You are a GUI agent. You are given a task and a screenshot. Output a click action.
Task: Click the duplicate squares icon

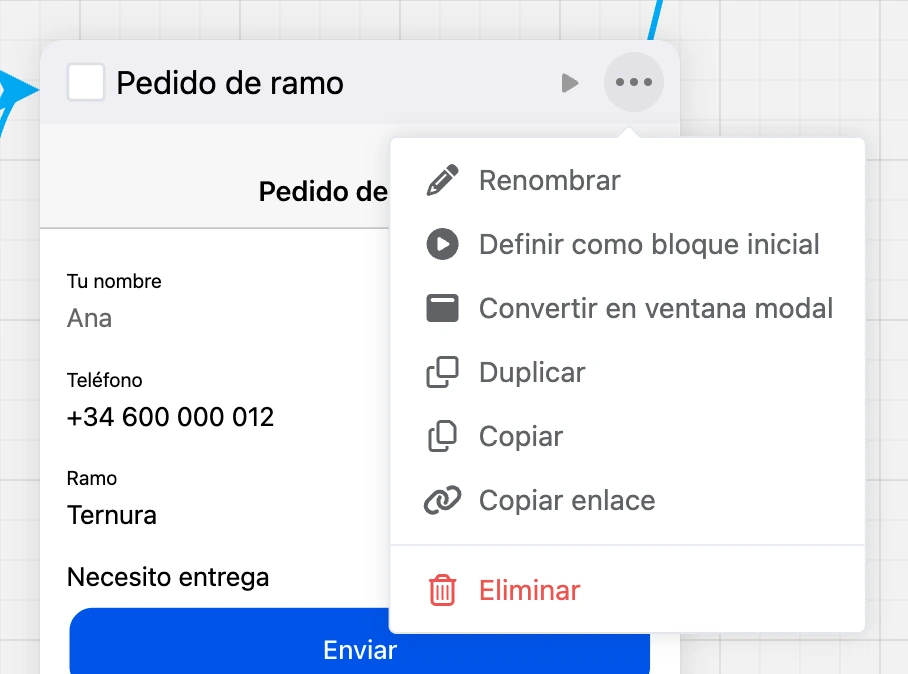click(x=442, y=372)
